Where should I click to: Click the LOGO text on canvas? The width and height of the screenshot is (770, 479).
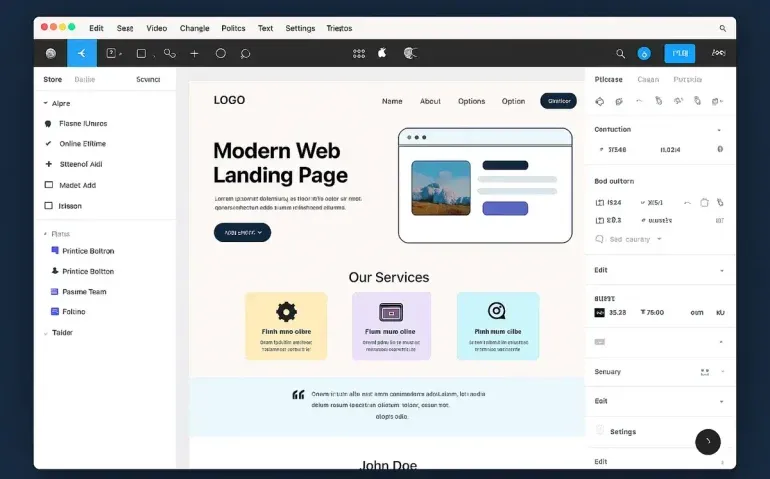(229, 100)
